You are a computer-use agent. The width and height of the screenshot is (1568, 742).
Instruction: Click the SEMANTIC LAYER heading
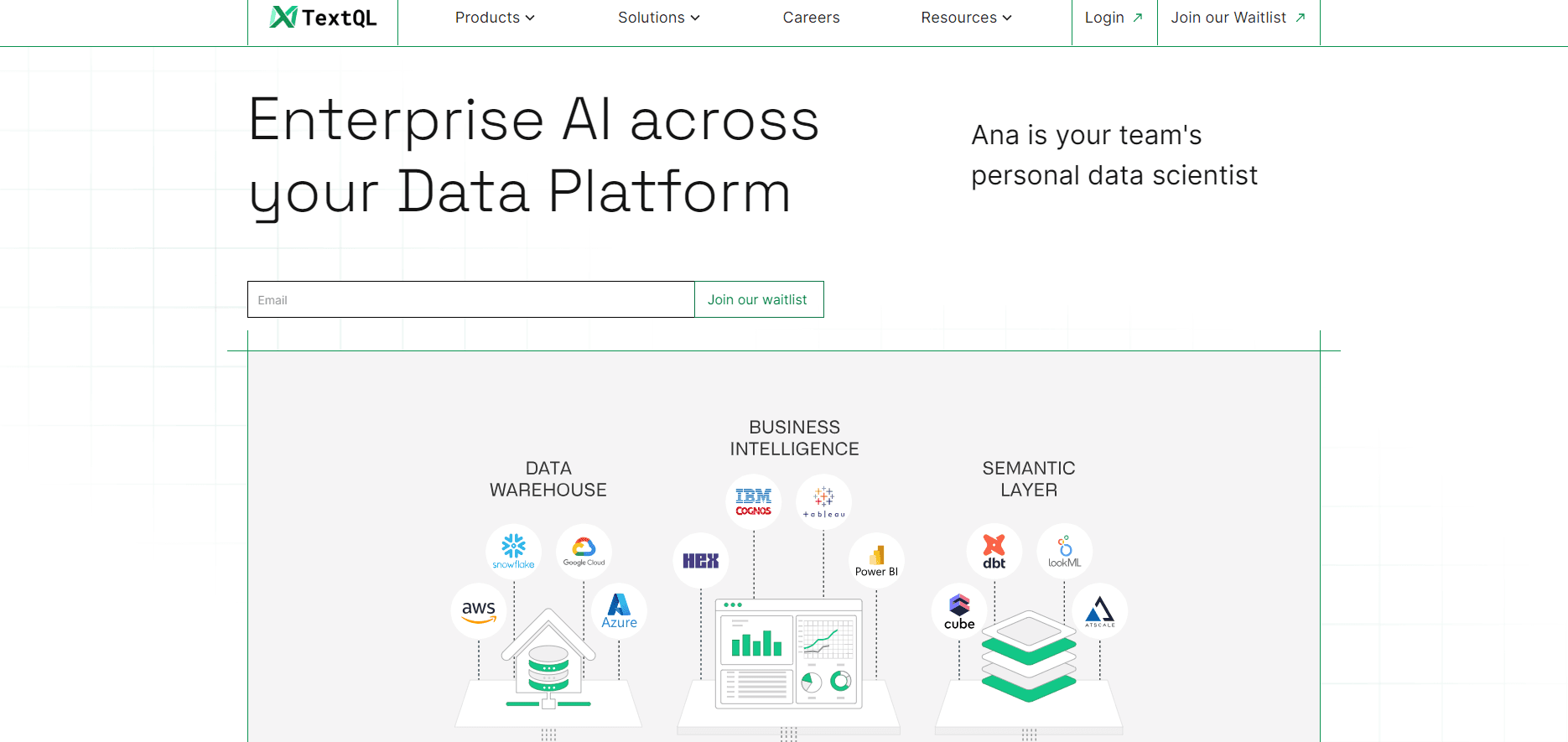pos(1029,479)
